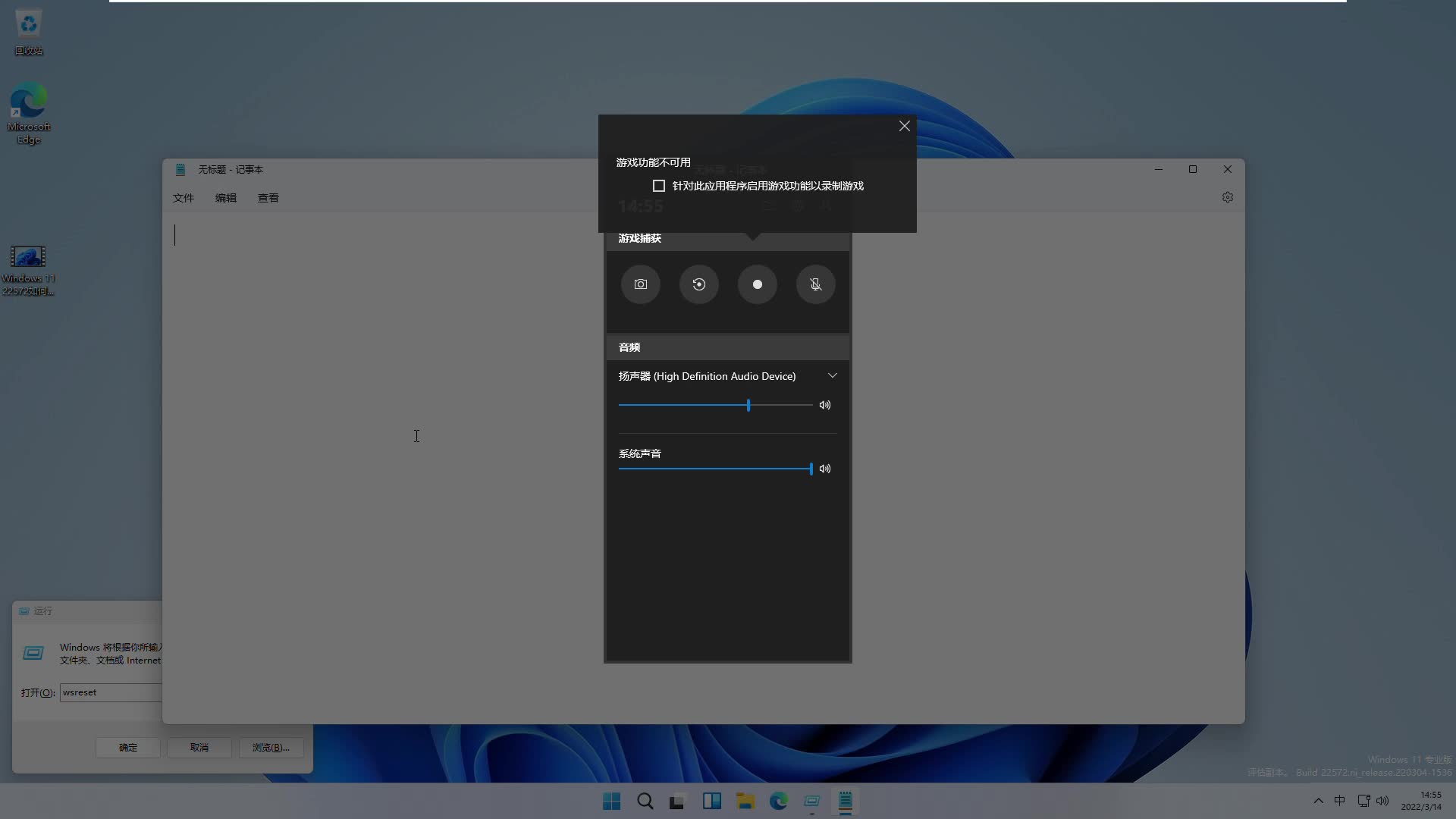Select the Windows 11 video file on desktop
The height and width of the screenshot is (819, 1456).
pos(28,270)
